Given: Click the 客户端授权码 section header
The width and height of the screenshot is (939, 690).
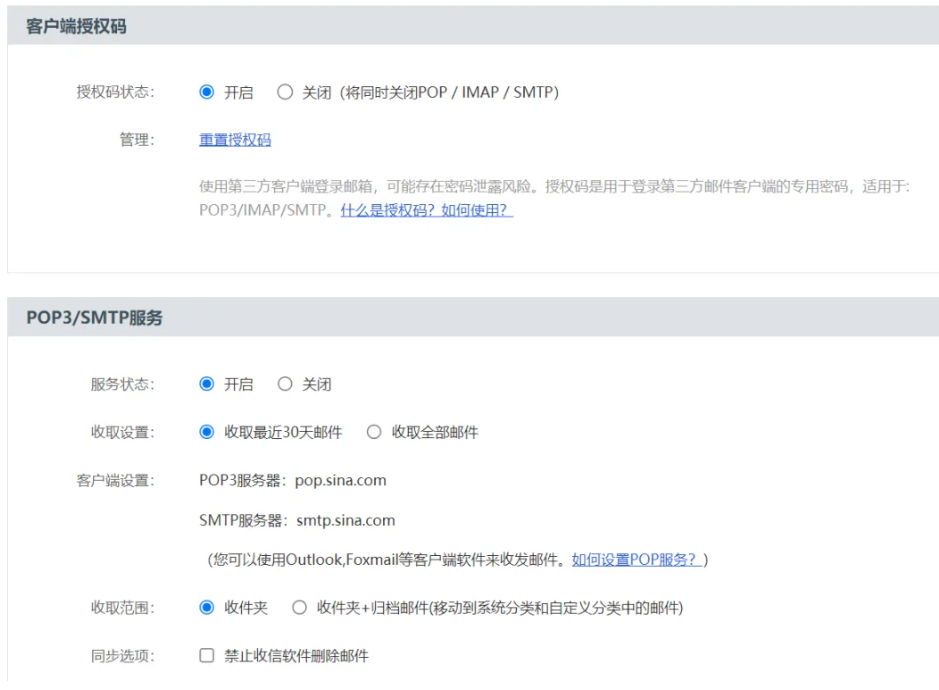Looking at the screenshot, I should [x=76, y=26].
